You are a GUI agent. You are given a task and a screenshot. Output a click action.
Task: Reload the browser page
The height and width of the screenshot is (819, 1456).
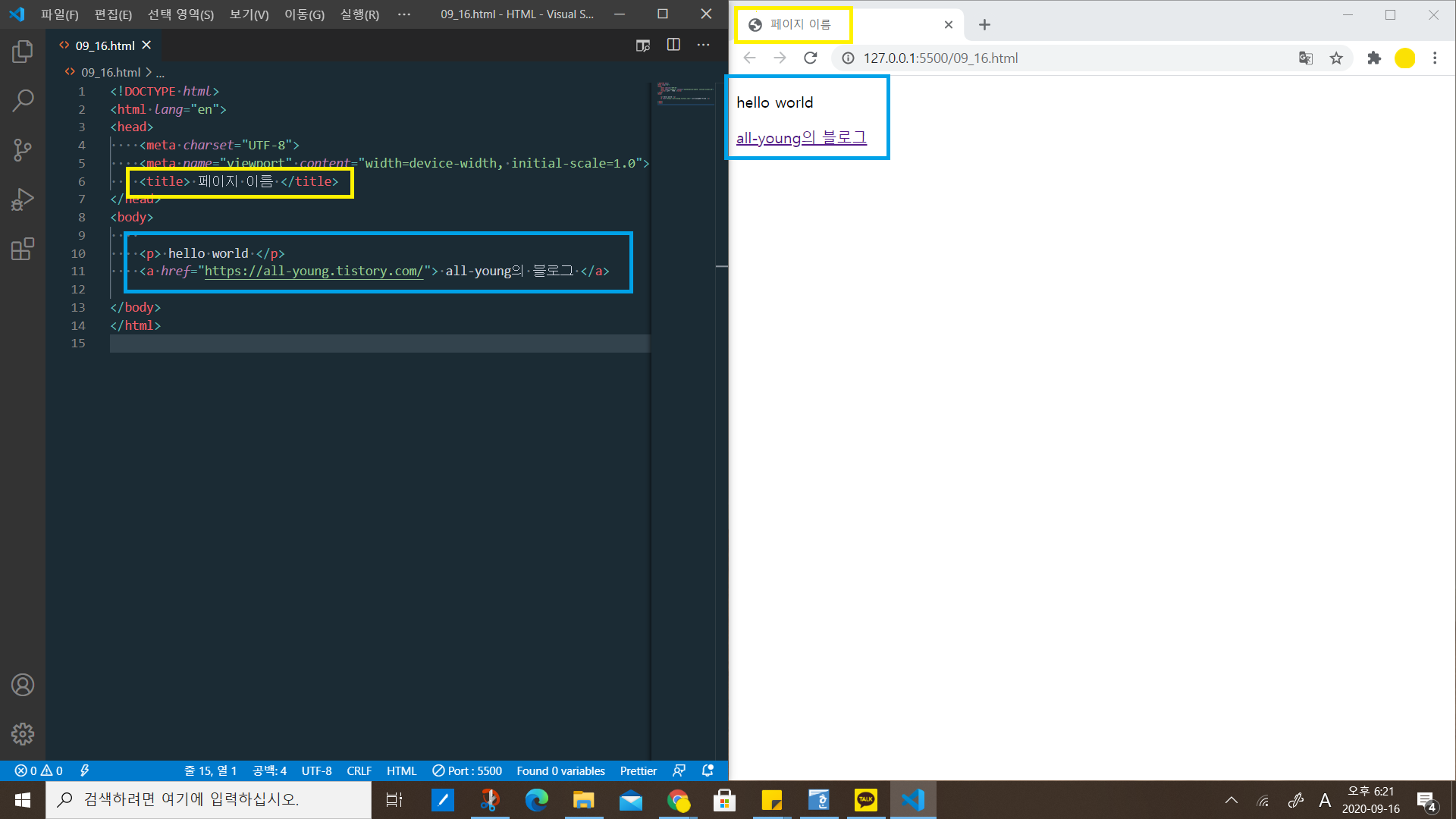pyautogui.click(x=810, y=58)
